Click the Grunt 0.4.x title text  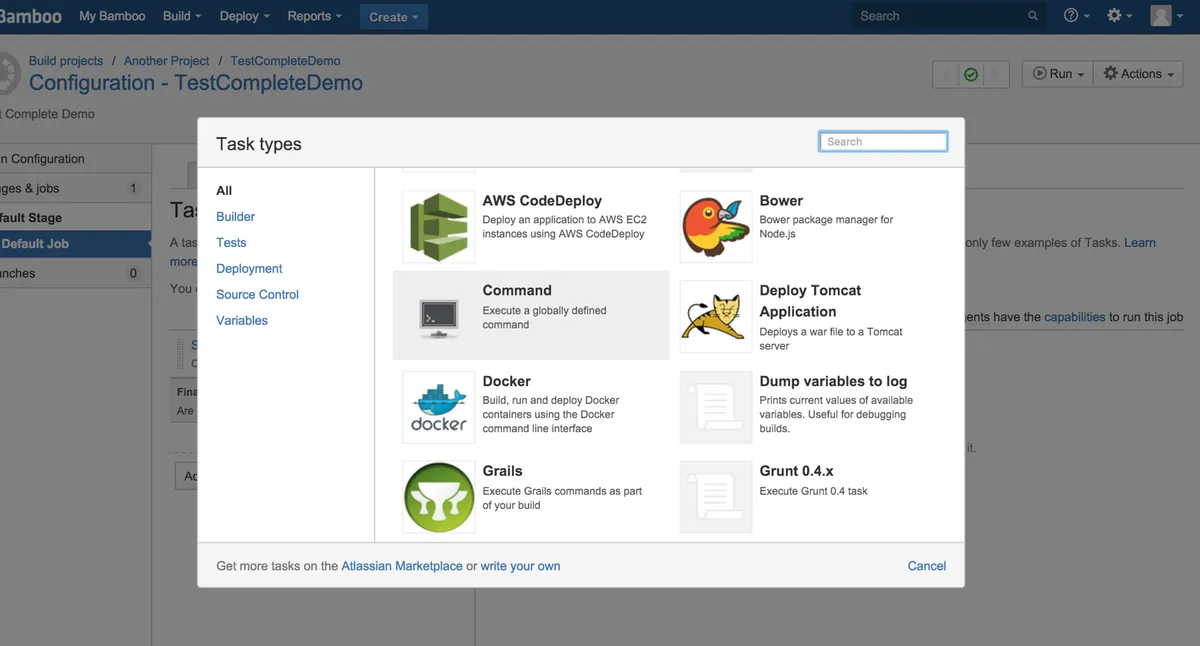(797, 471)
